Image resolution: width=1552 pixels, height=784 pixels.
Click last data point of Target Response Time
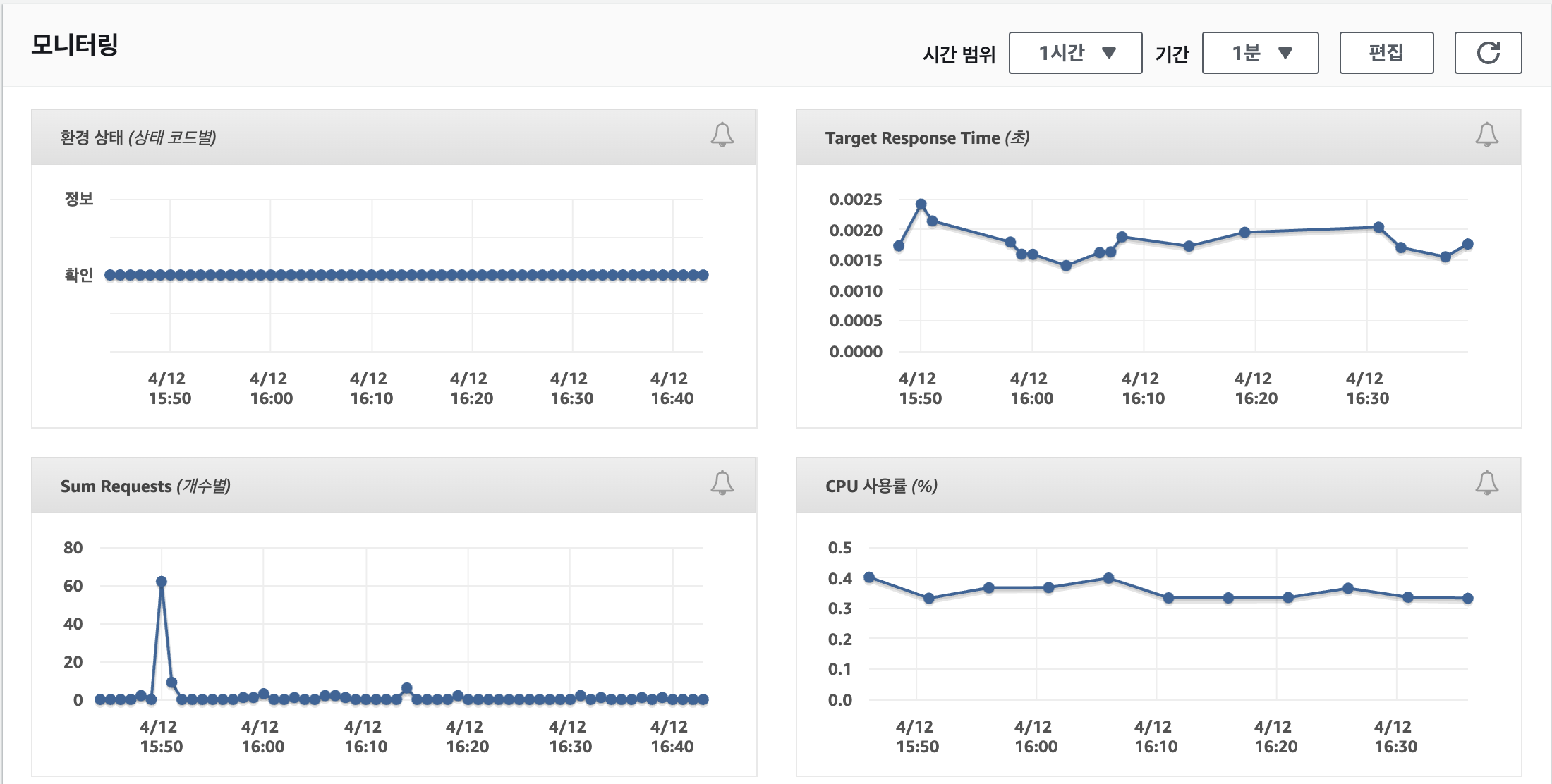(x=1468, y=244)
